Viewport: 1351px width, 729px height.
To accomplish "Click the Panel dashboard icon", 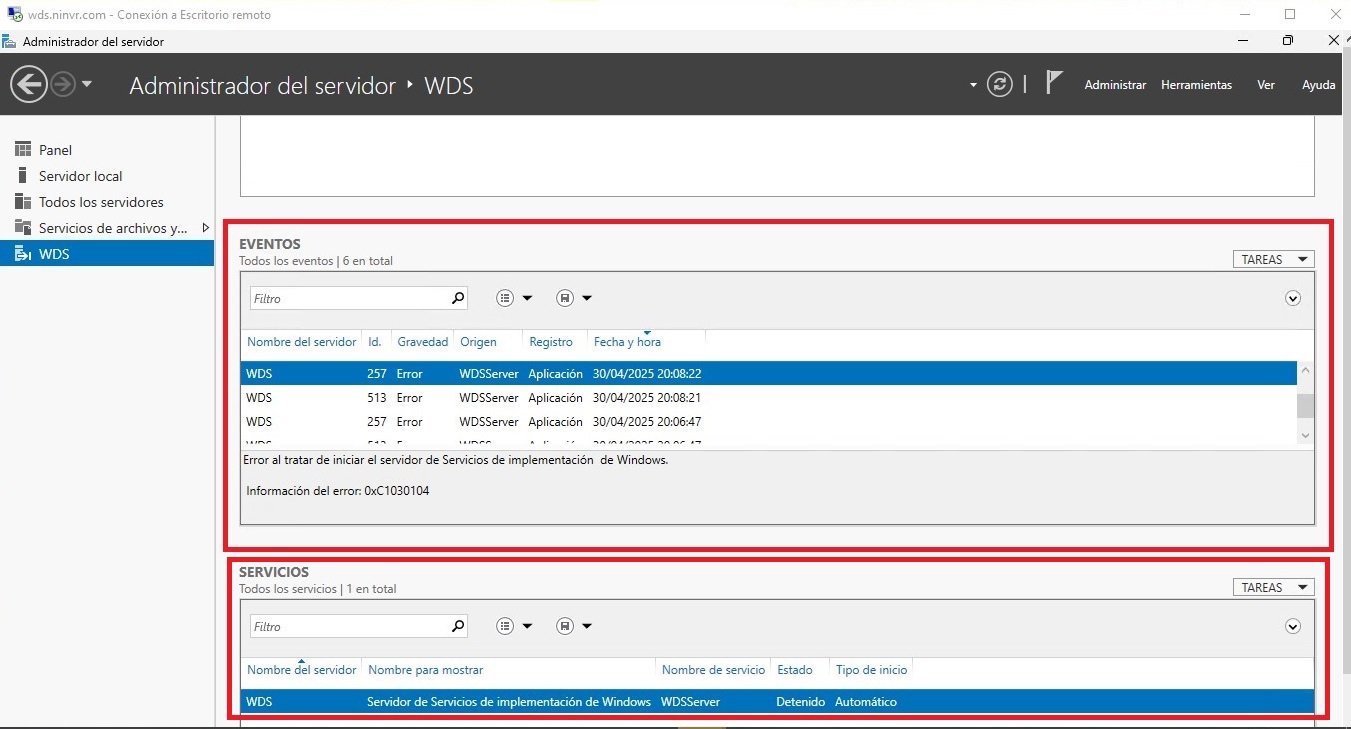I will [x=23, y=150].
